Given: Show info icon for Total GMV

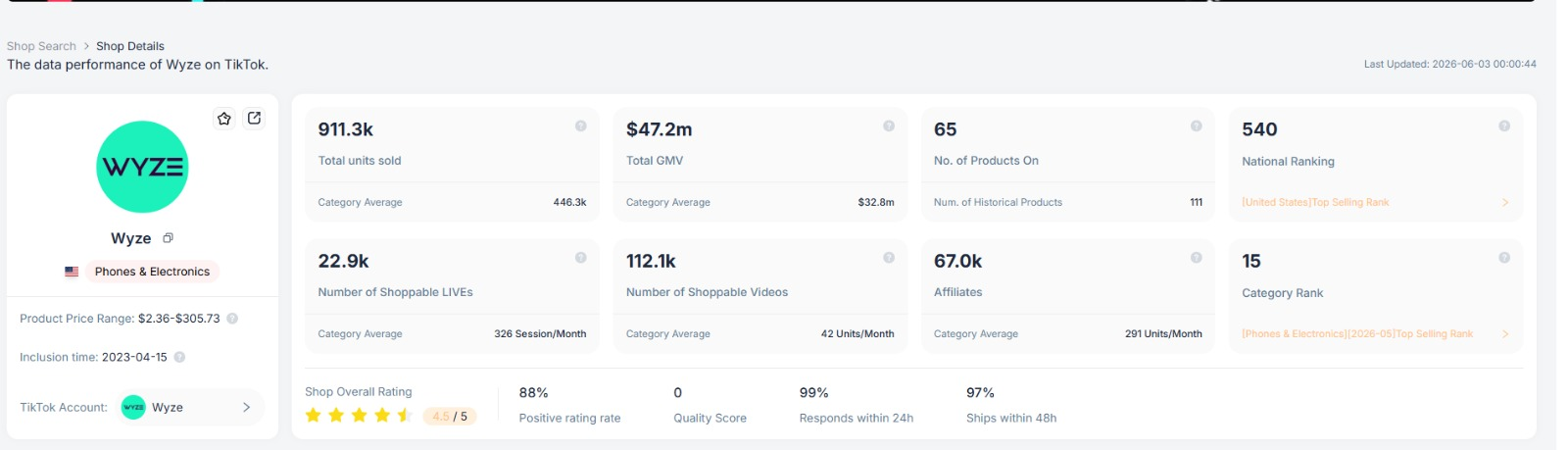Looking at the screenshot, I should (x=889, y=125).
